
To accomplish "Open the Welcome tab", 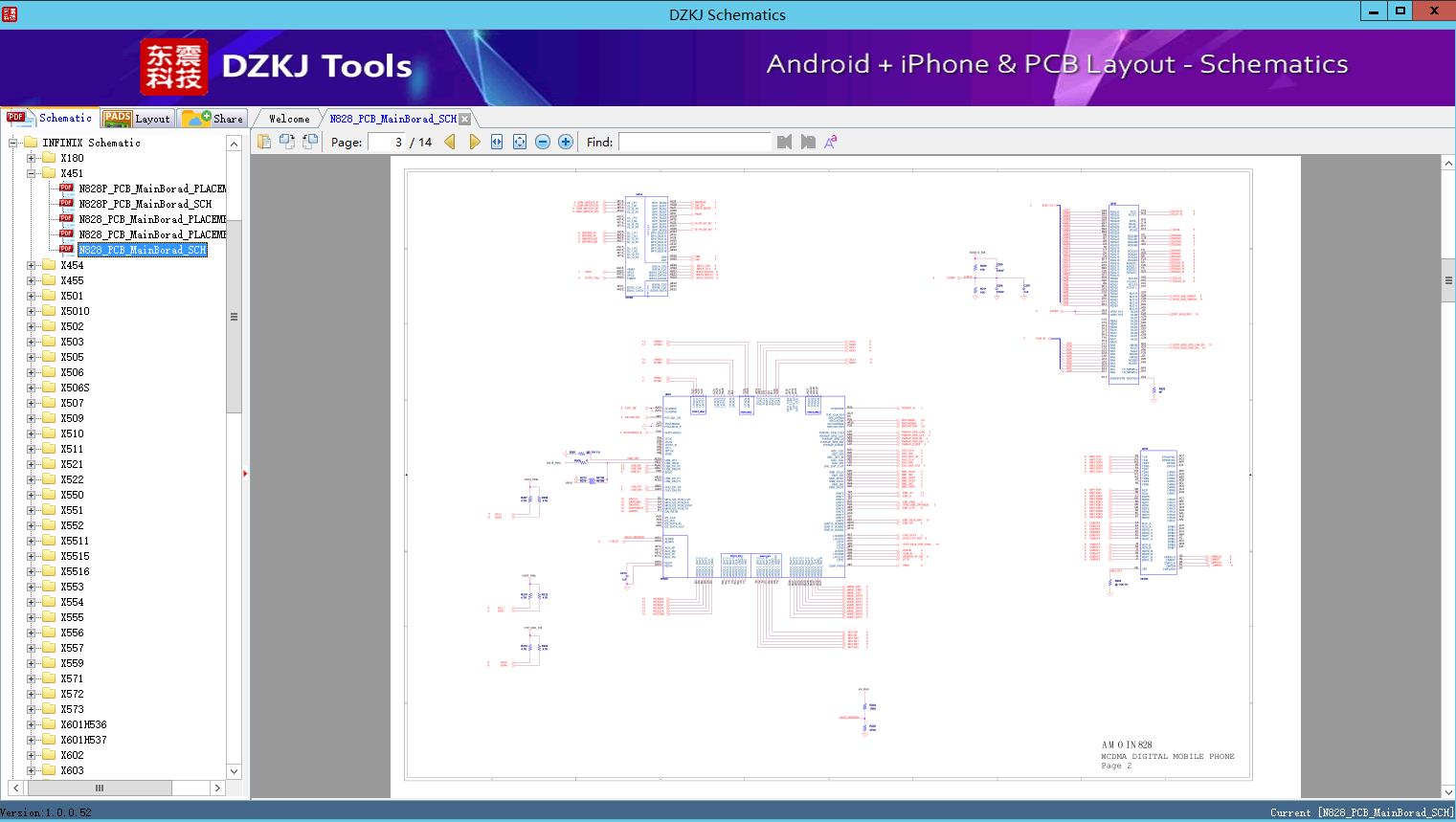I will (289, 119).
